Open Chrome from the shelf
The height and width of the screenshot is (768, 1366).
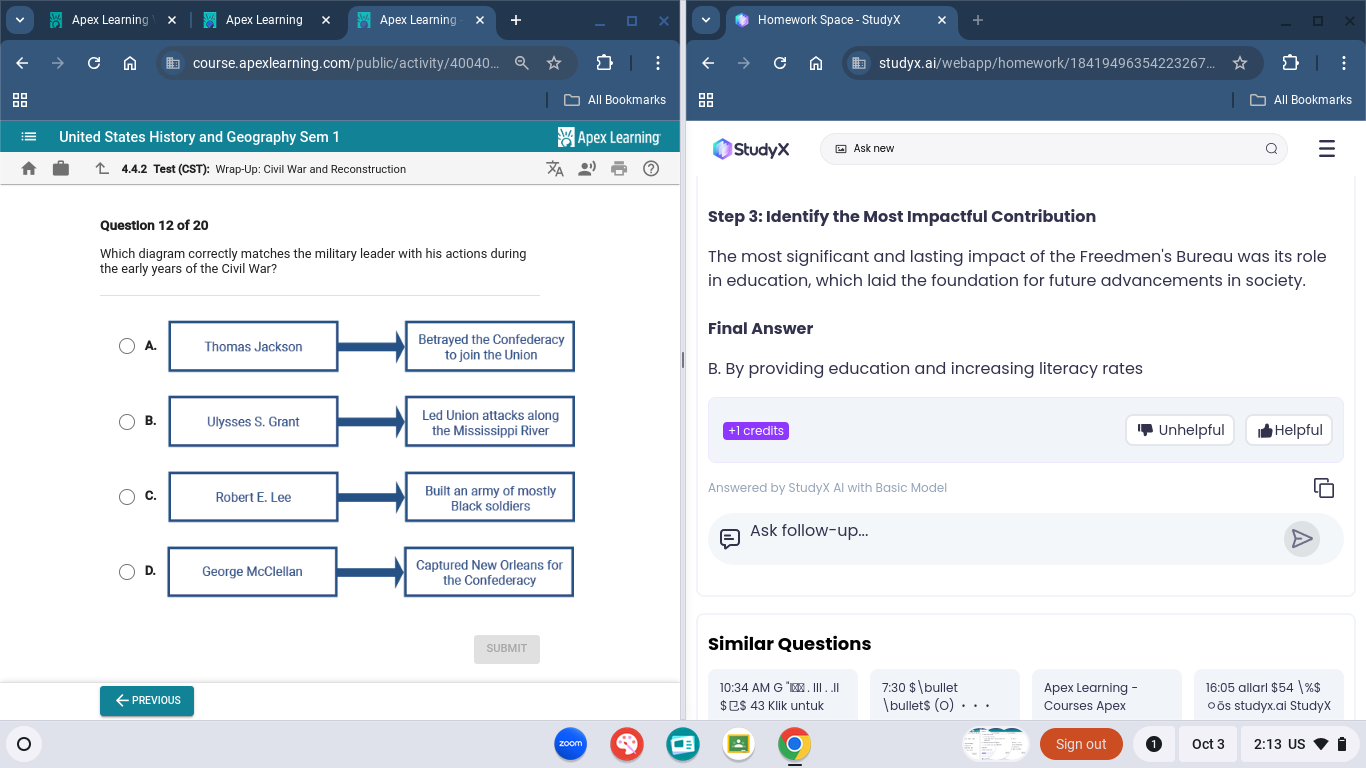[794, 744]
